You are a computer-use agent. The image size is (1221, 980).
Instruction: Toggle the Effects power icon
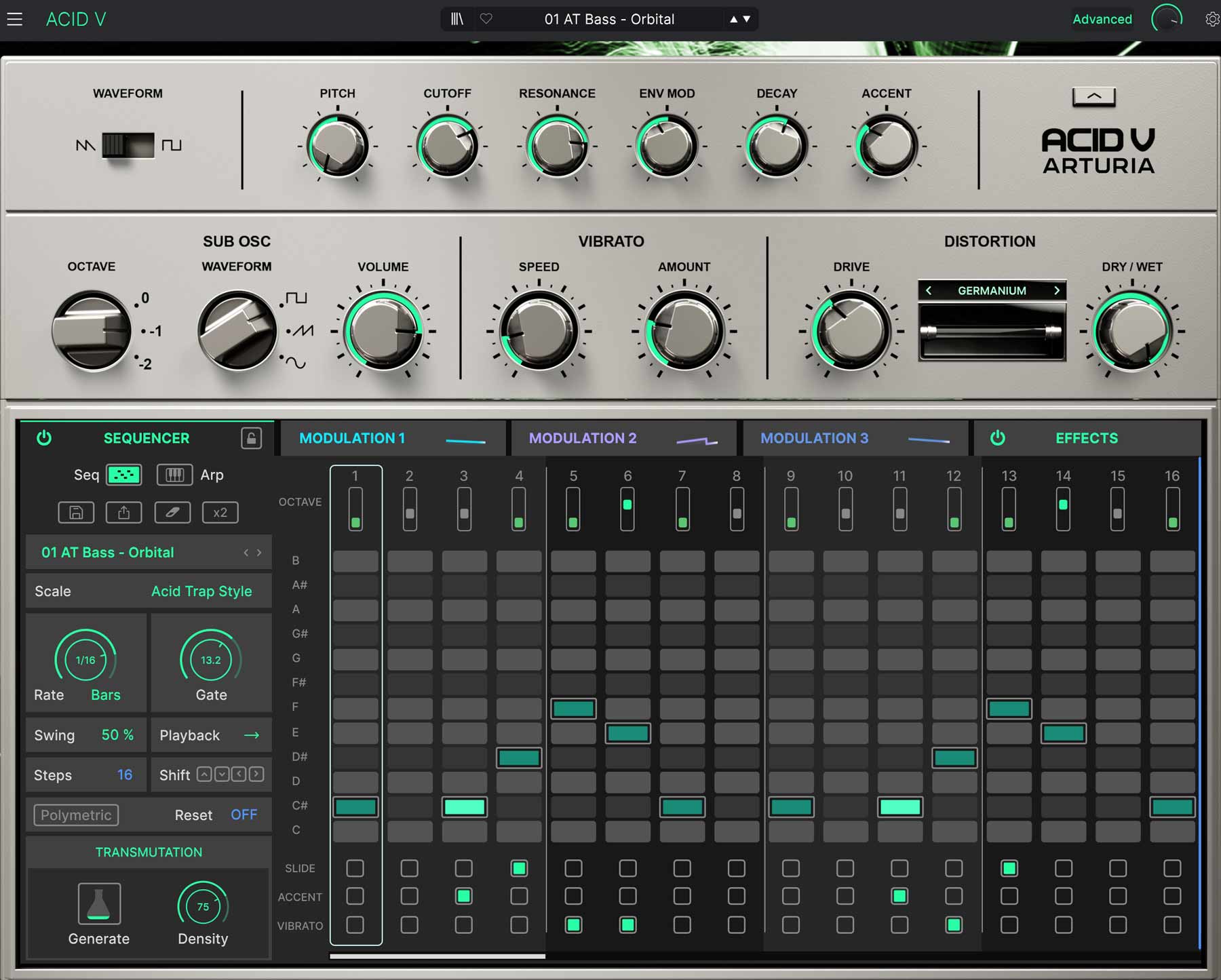pos(997,438)
